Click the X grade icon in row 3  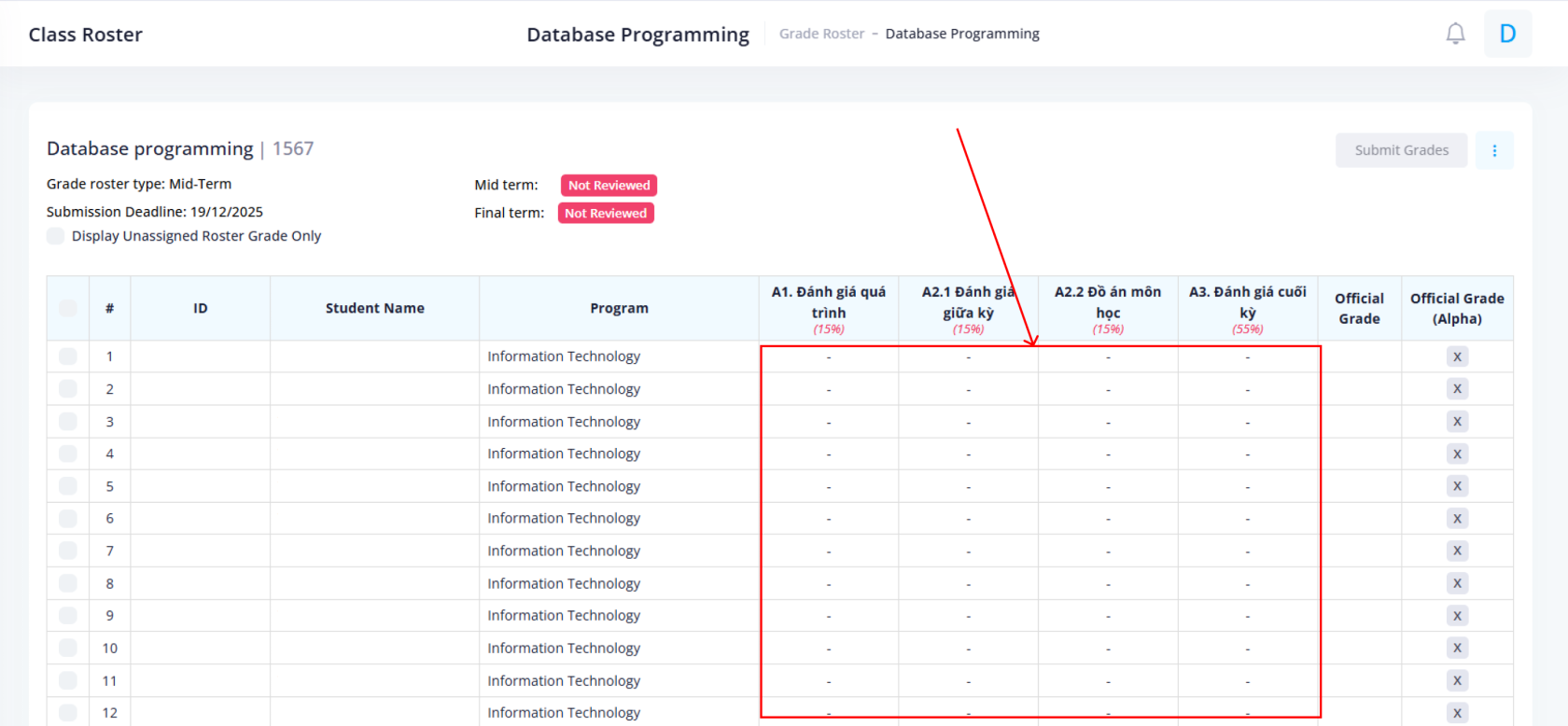pyautogui.click(x=1456, y=422)
